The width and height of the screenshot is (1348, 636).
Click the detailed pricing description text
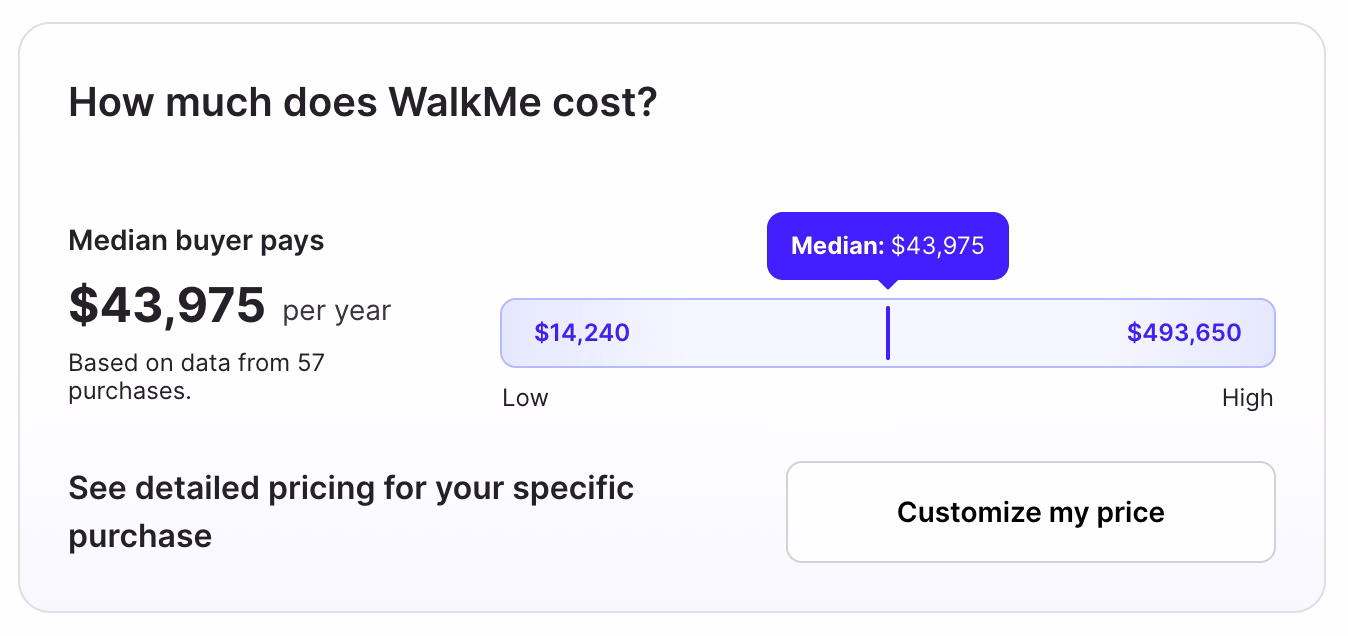(x=351, y=511)
